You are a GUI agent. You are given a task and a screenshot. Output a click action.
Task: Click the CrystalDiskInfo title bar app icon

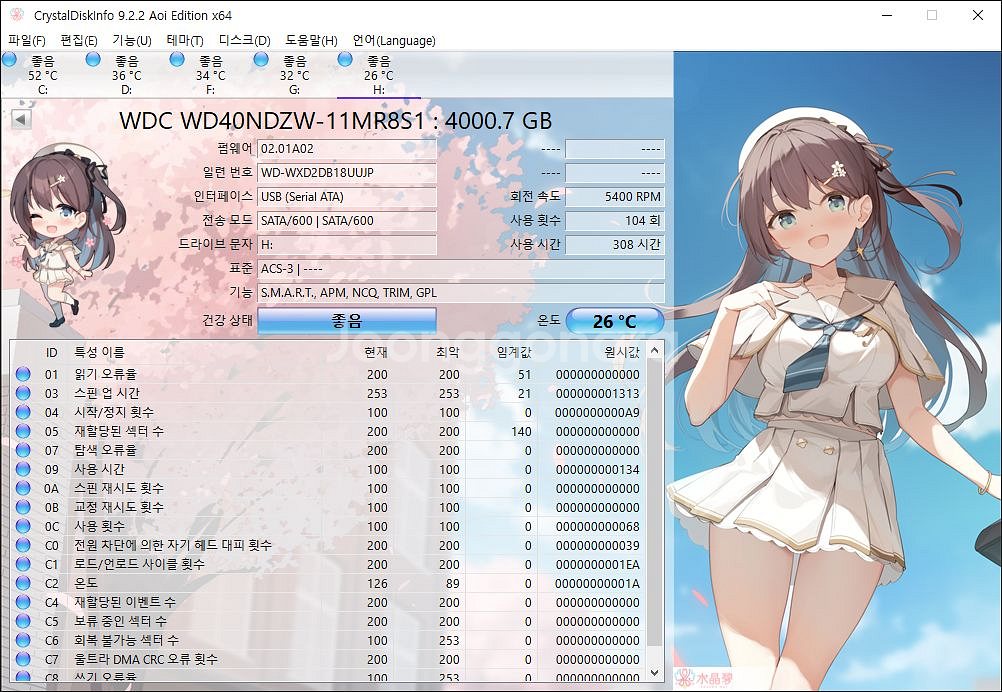17,15
